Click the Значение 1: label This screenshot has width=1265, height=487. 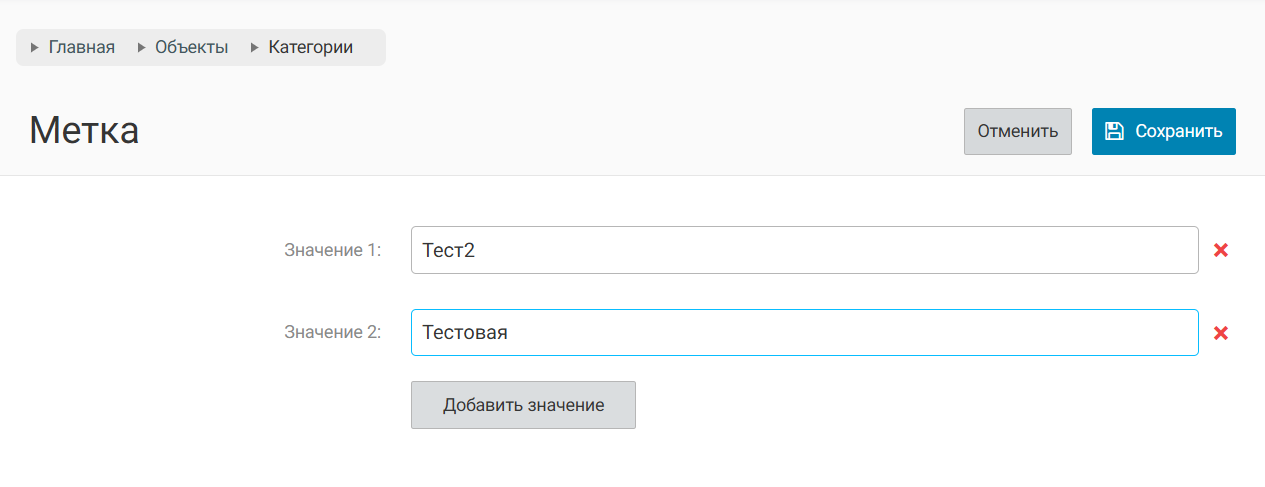(x=332, y=250)
